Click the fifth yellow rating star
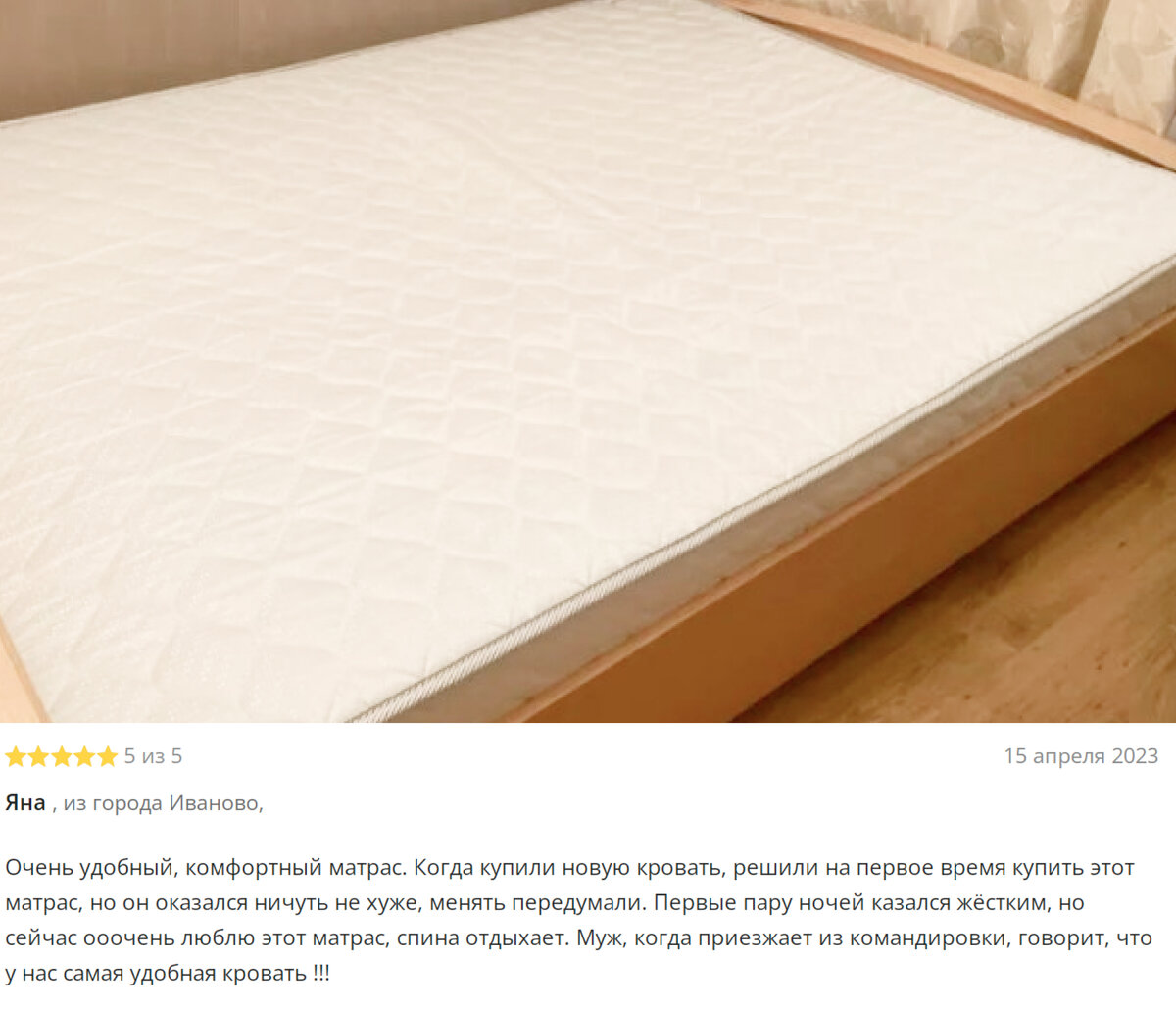 tap(106, 756)
